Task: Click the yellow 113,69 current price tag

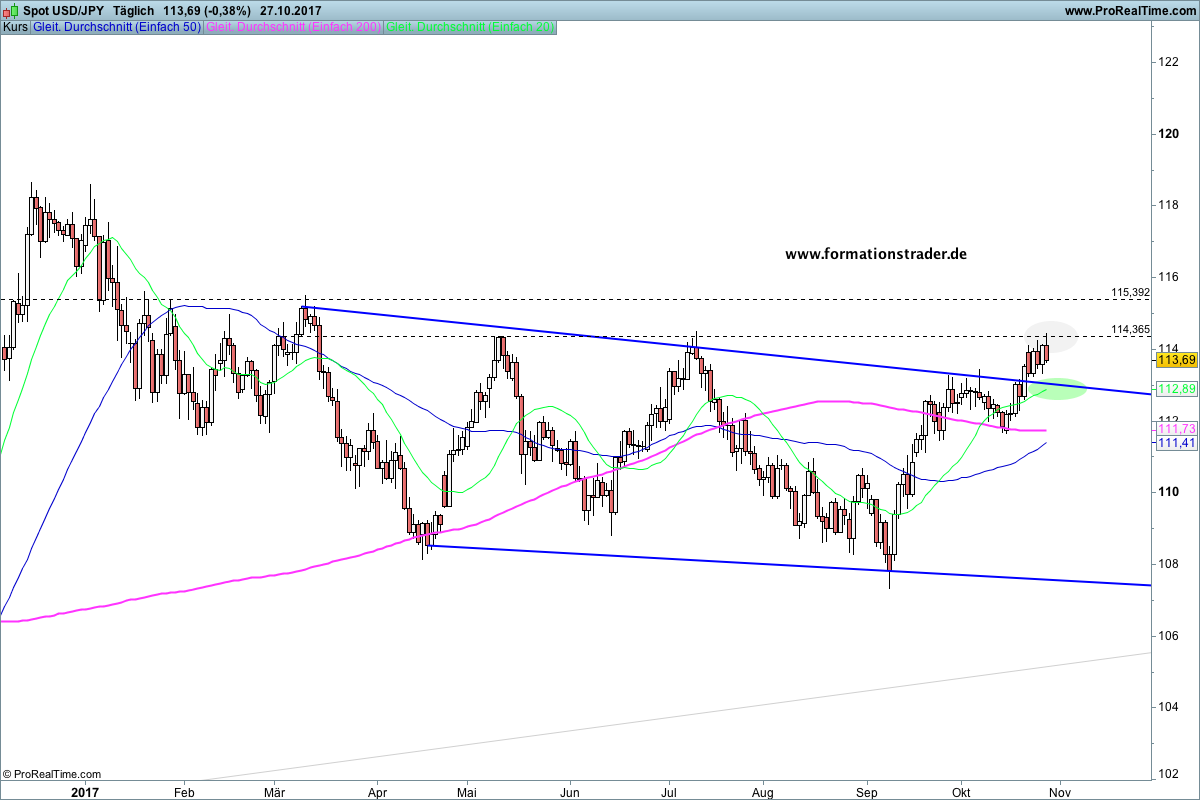Action: [x=1170, y=359]
